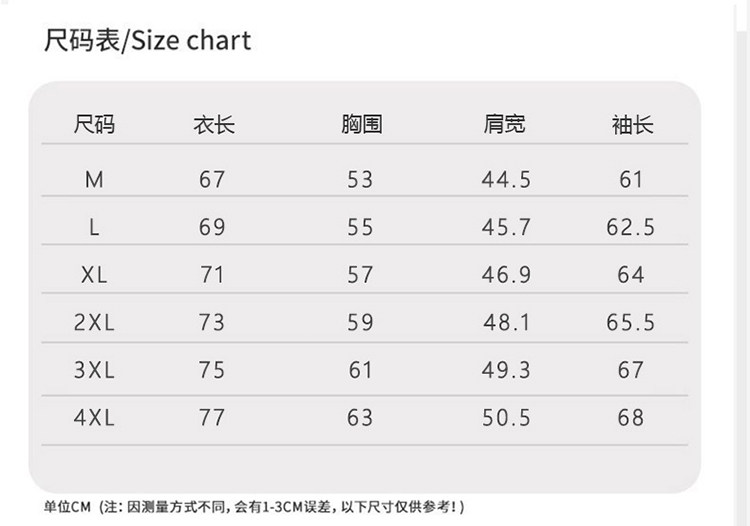Click the 衣长 column header
This screenshot has height=526, width=750.
tap(213, 125)
